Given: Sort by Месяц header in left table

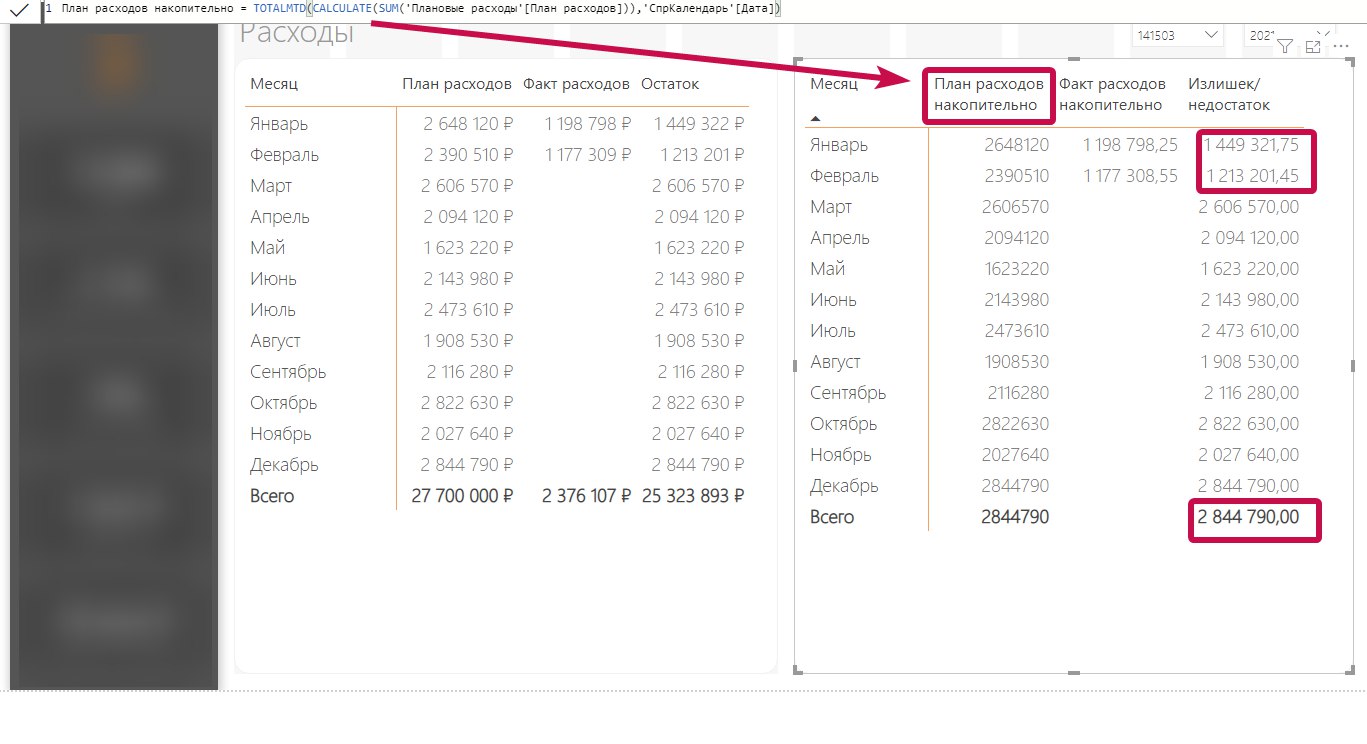Looking at the screenshot, I should click(274, 84).
